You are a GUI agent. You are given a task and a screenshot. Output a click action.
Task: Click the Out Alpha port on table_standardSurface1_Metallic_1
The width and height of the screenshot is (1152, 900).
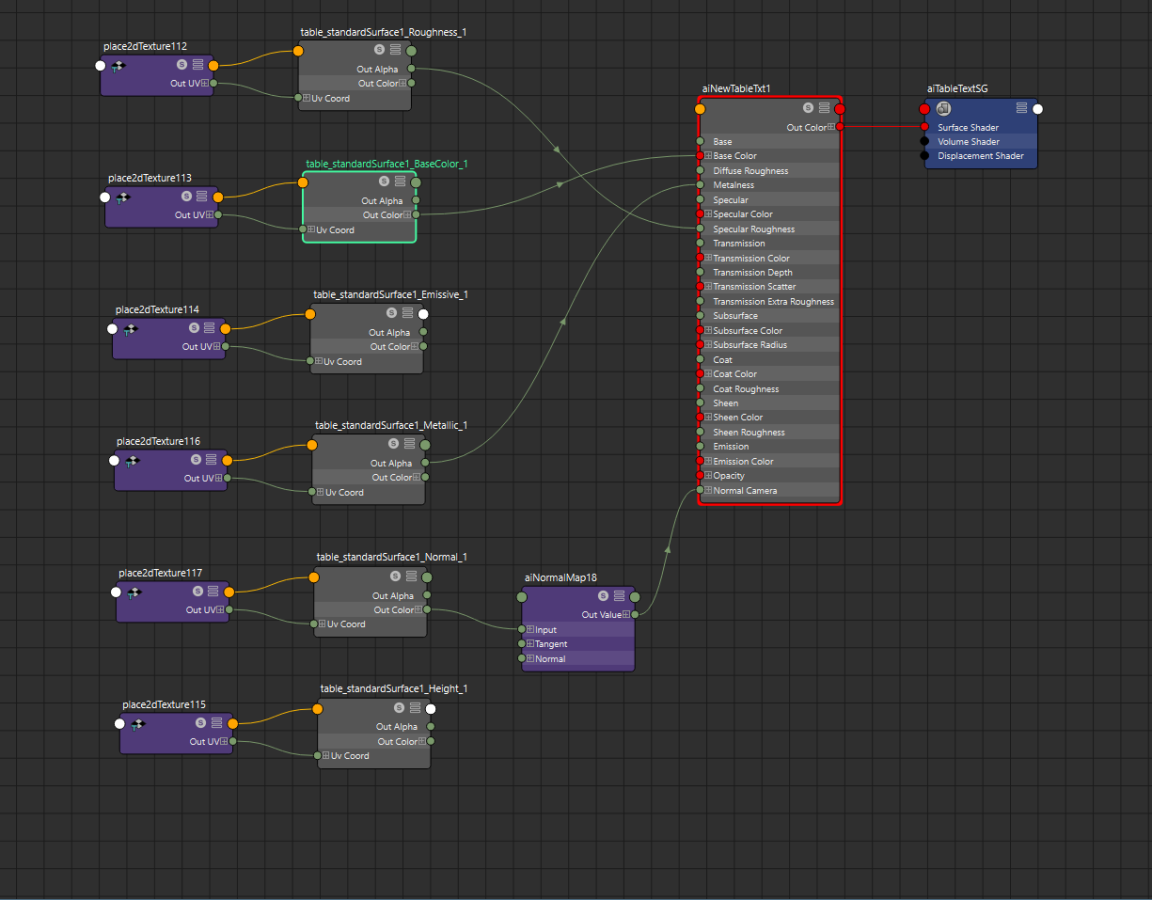coord(425,463)
